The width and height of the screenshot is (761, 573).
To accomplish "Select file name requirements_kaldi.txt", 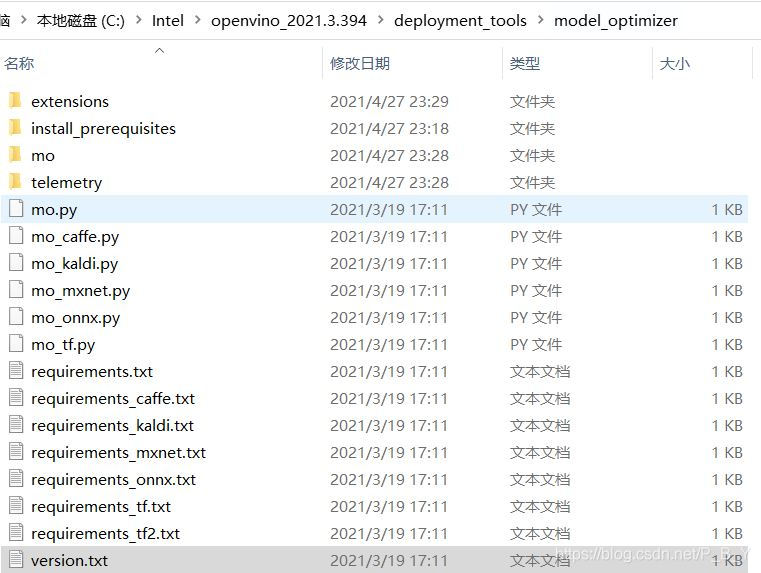I will [112, 426].
